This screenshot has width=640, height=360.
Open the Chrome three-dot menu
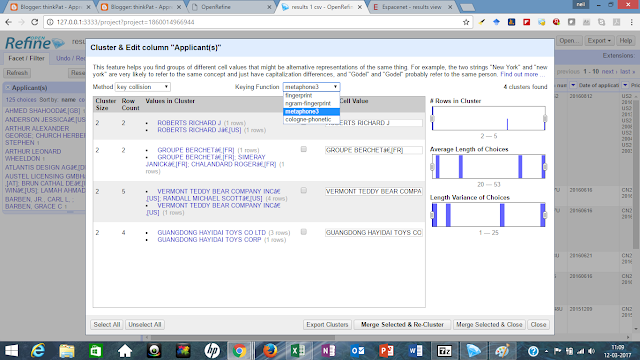[x=632, y=22]
